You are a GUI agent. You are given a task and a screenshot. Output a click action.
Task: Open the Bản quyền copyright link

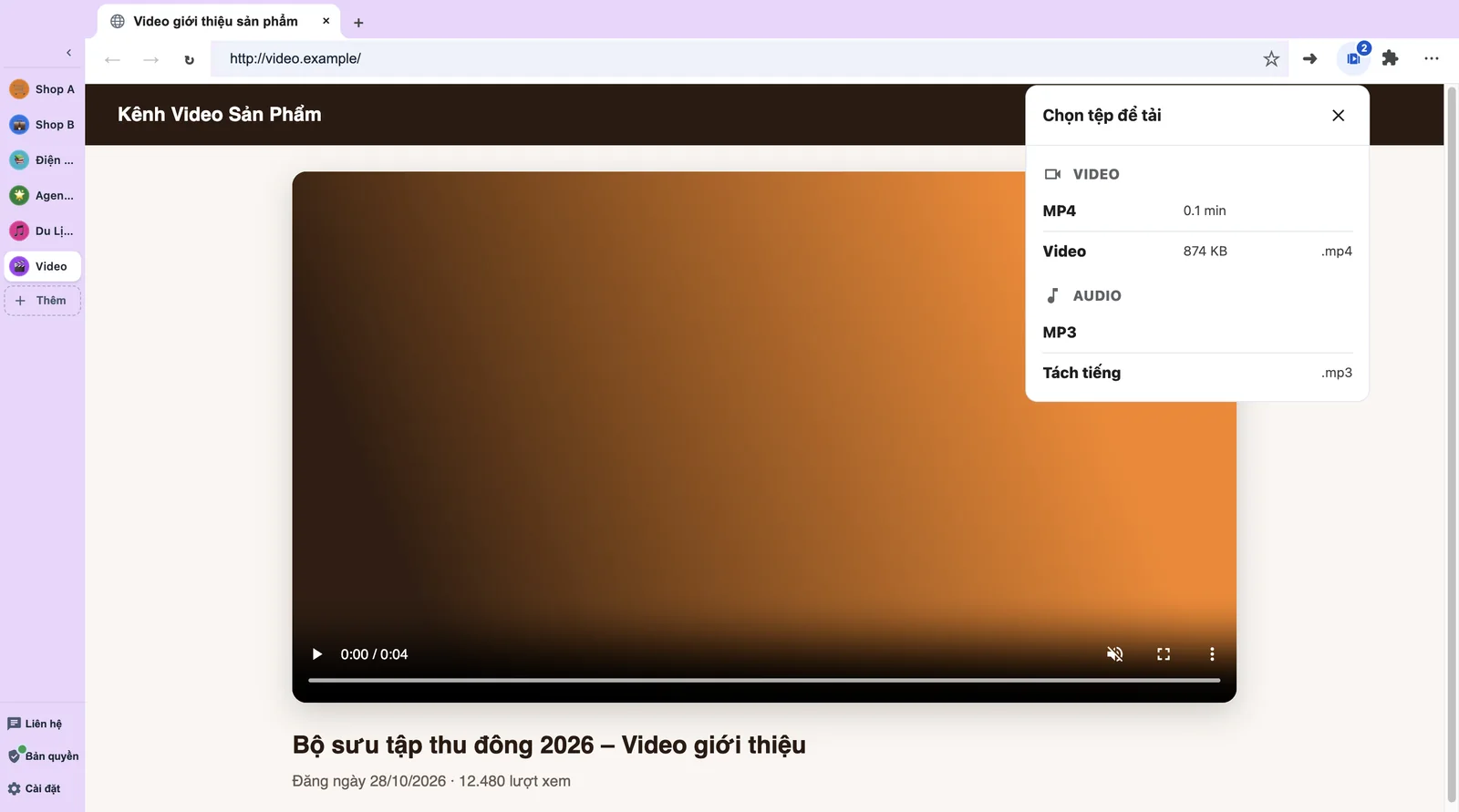coord(43,756)
